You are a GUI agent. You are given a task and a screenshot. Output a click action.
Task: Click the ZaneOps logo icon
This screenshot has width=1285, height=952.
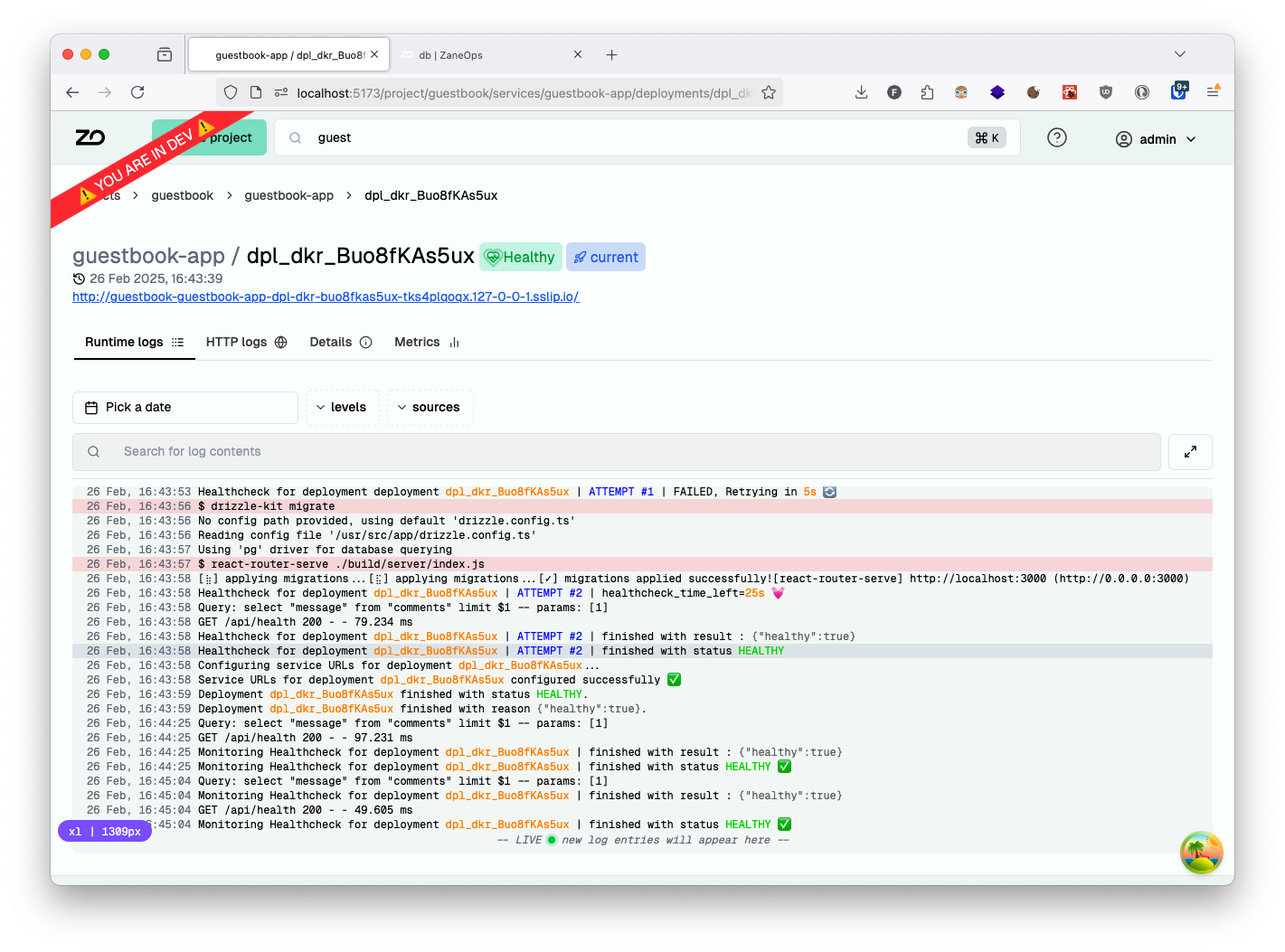coord(90,137)
